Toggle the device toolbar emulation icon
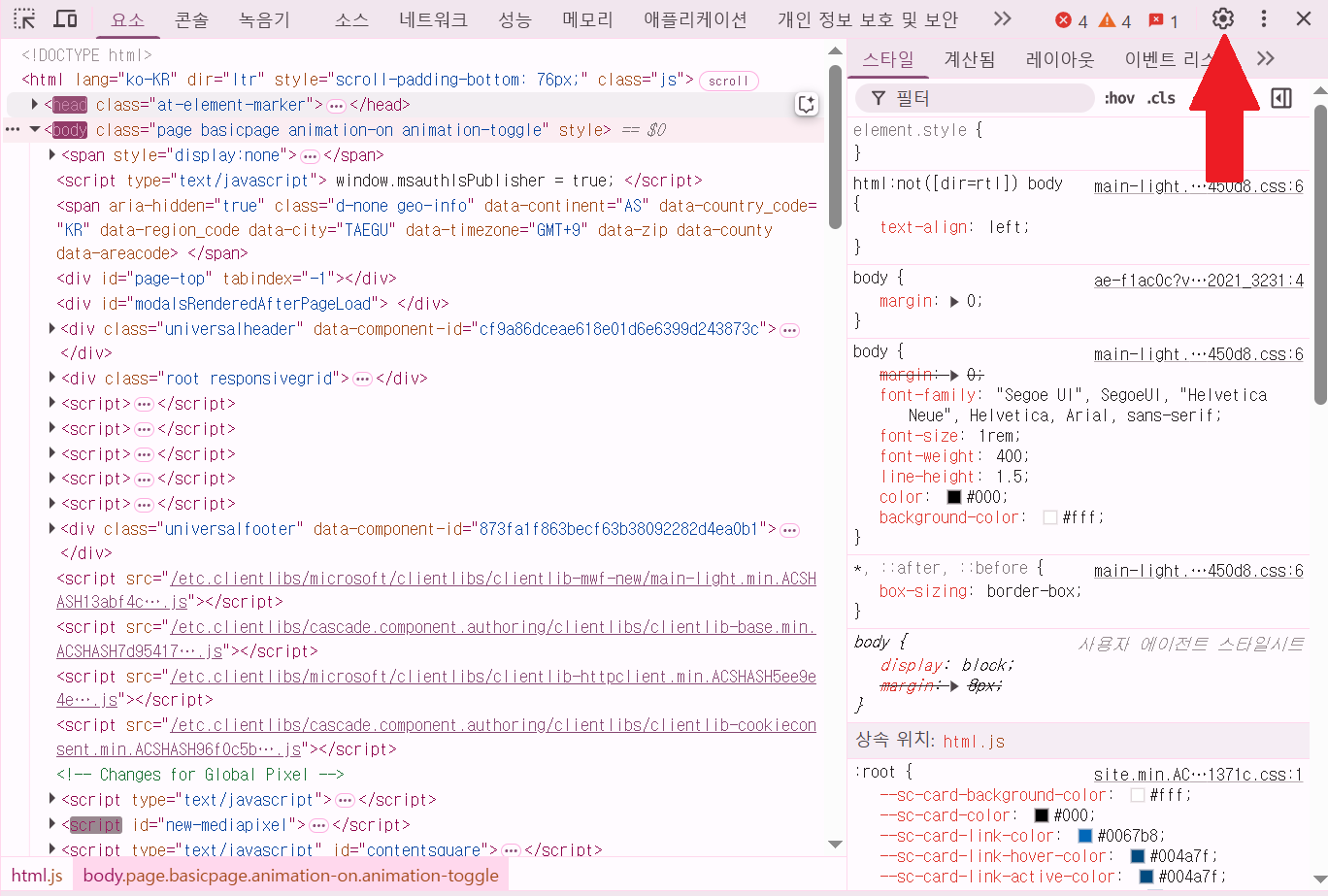 pos(65,19)
